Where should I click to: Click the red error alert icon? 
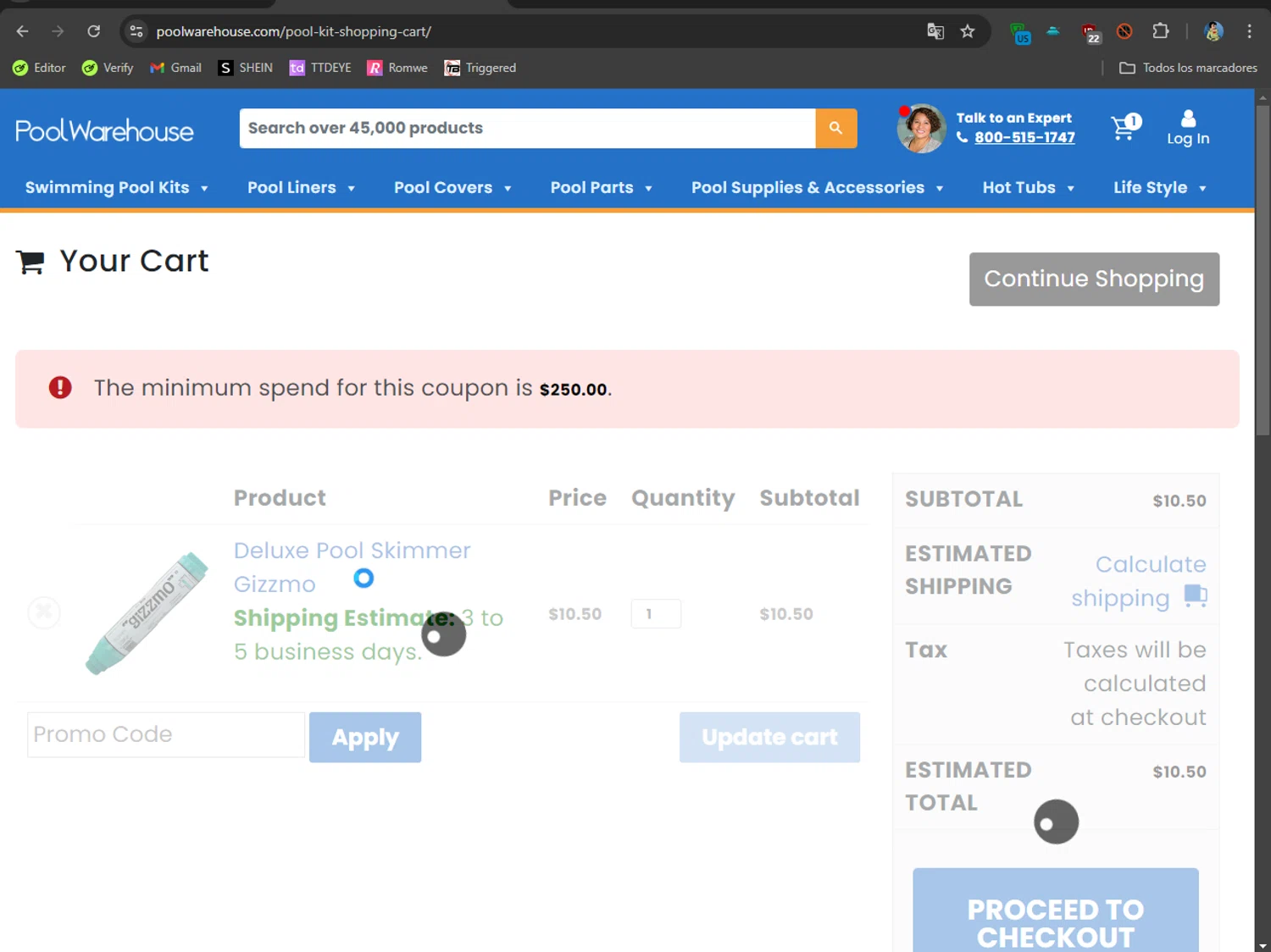coord(60,388)
